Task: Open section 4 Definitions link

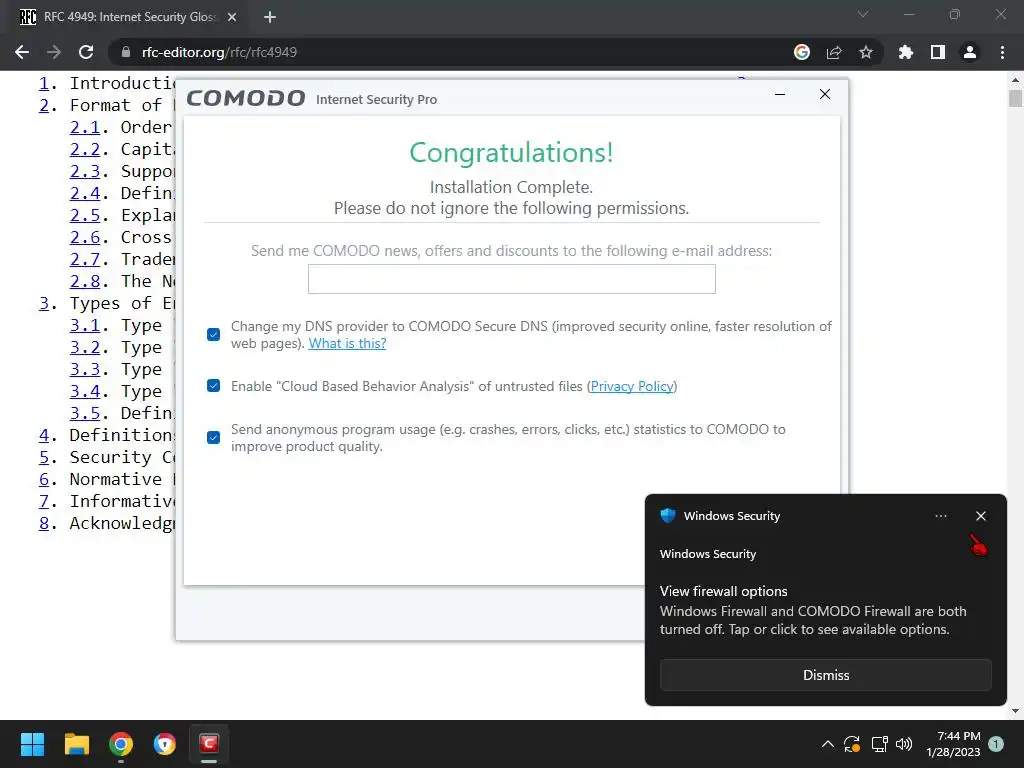Action: (x=44, y=435)
